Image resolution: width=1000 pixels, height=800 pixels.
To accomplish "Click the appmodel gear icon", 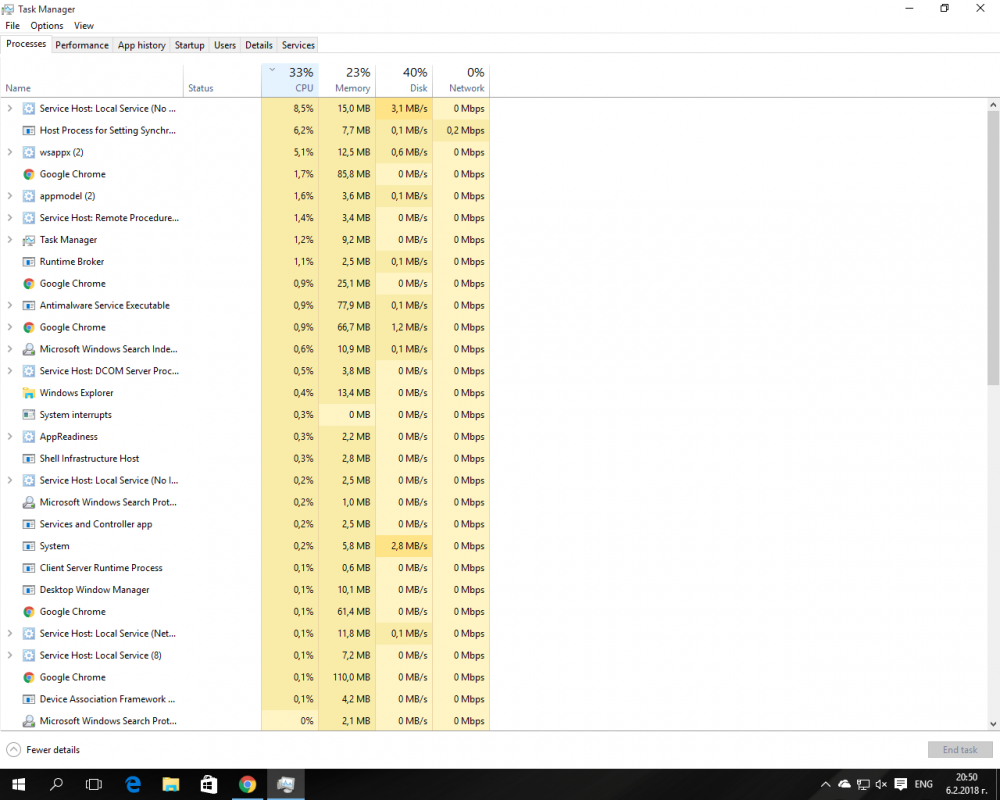I will pyautogui.click(x=29, y=196).
